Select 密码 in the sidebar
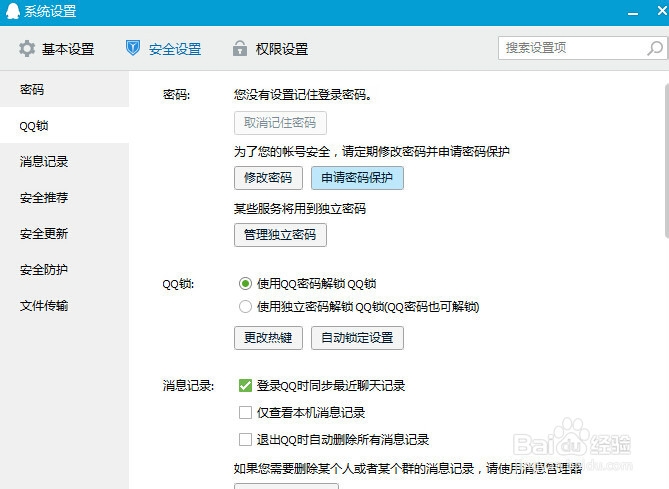 (64, 89)
